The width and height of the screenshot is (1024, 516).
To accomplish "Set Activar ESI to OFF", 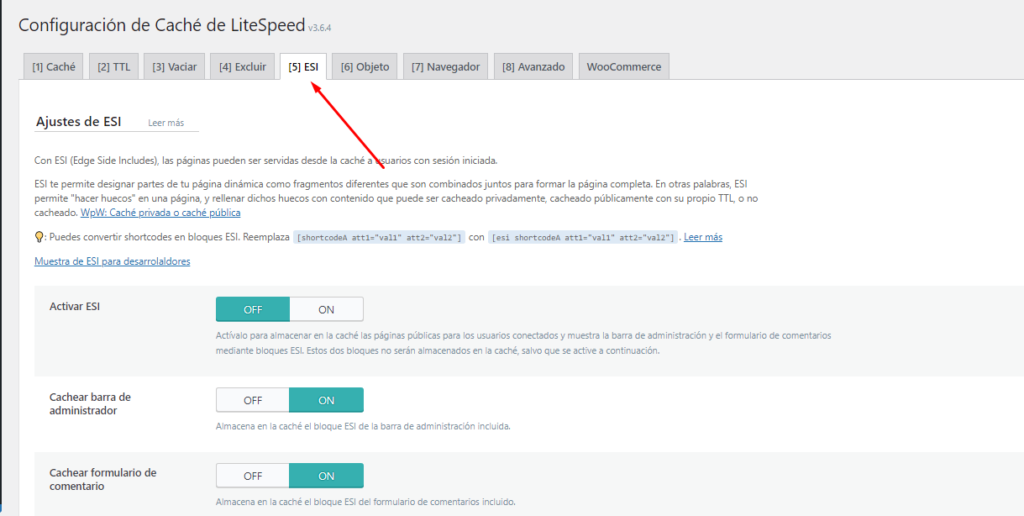I will pos(253,310).
